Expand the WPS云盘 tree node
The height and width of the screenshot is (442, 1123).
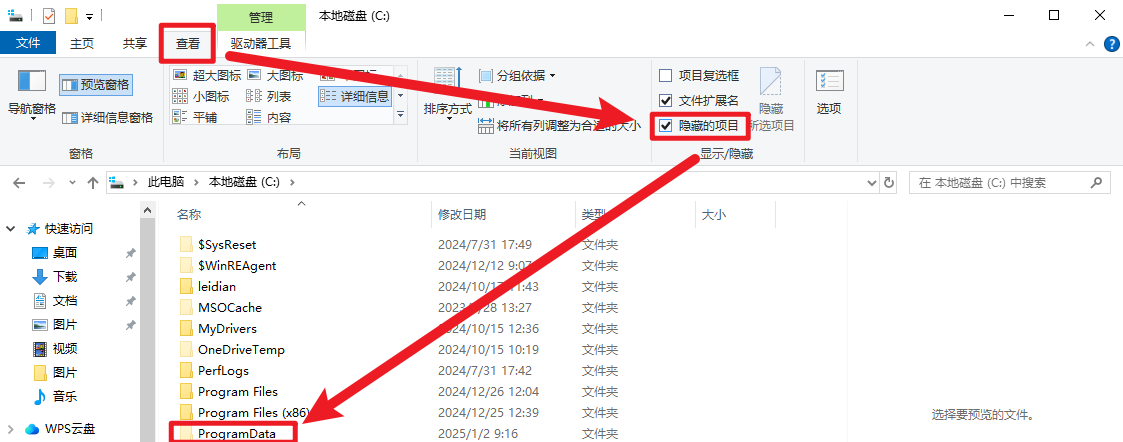click(11, 429)
